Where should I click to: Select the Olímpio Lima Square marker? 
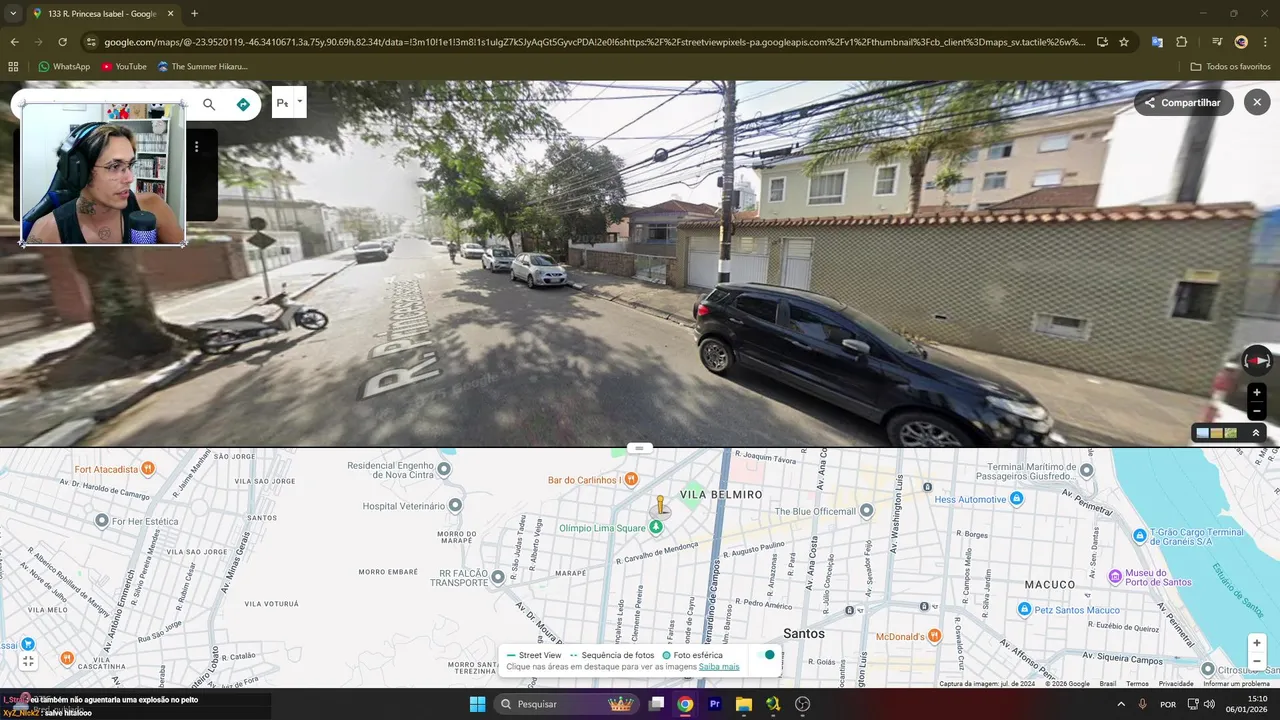pos(656,527)
